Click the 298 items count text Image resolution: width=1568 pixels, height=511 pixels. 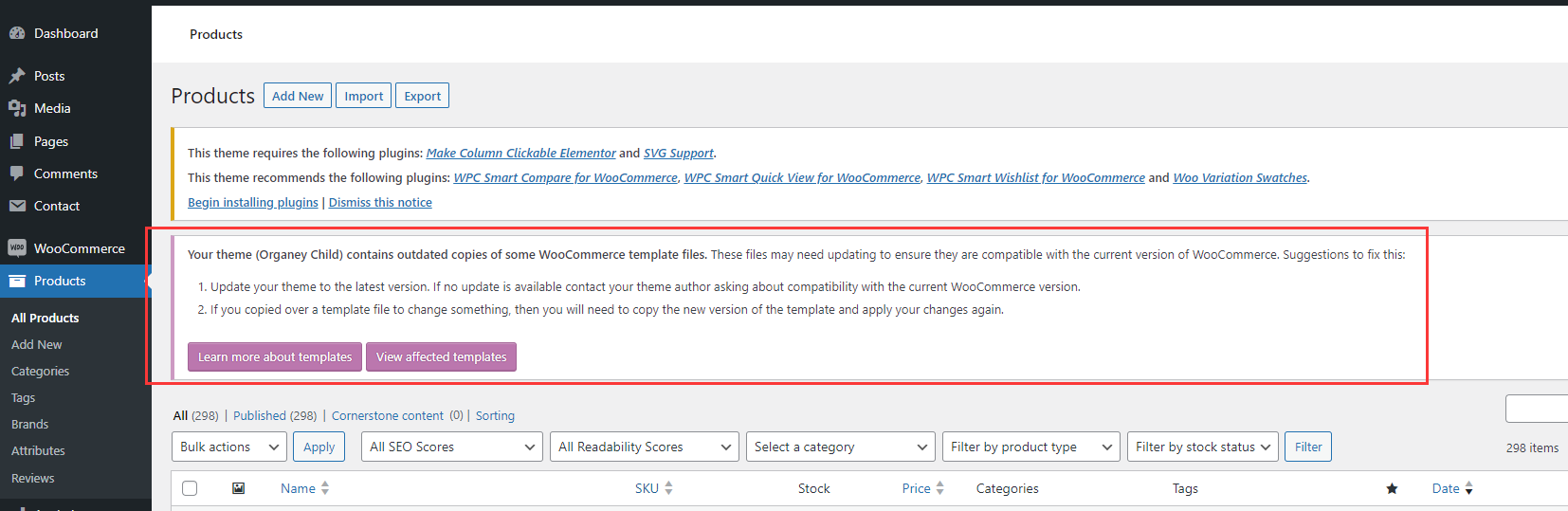[x=1532, y=447]
